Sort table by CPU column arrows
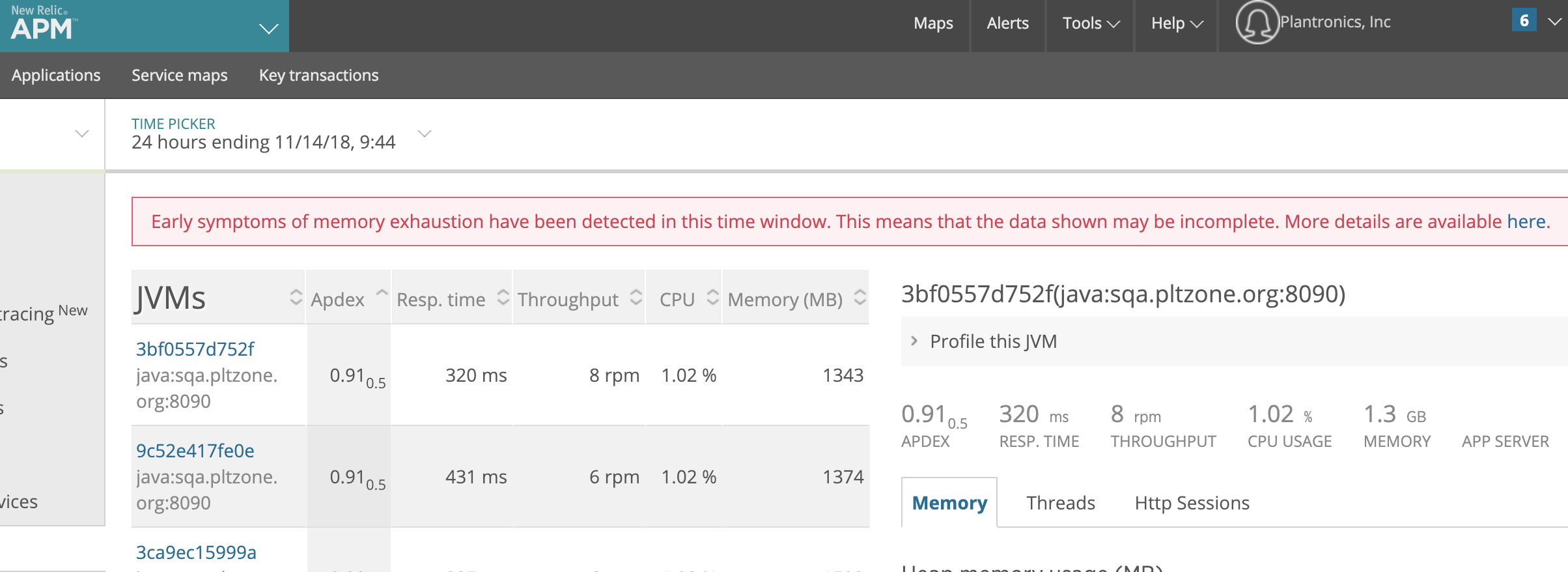The image size is (1568, 572). coord(713,298)
